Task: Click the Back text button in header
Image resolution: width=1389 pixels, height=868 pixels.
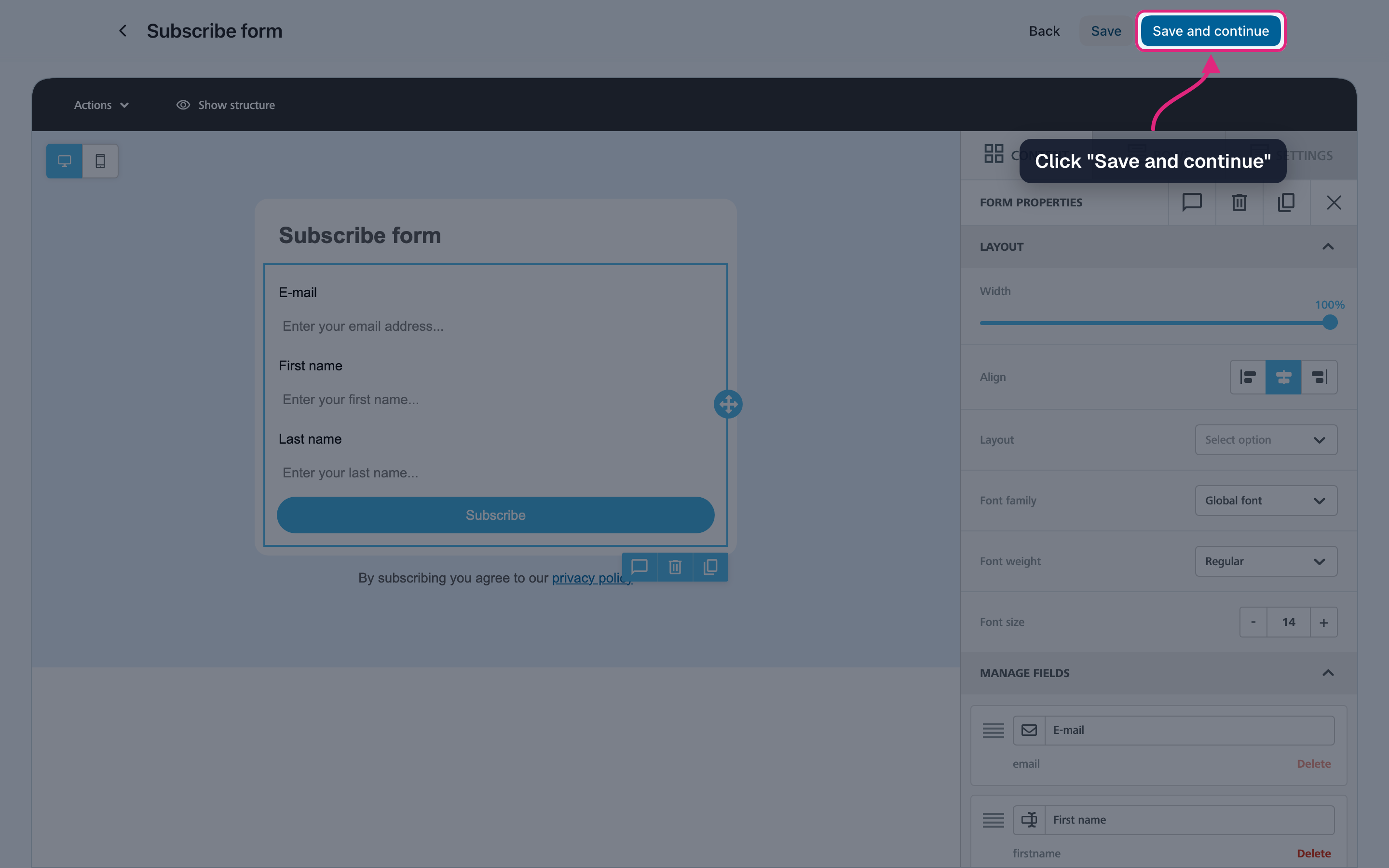Action: (1044, 31)
